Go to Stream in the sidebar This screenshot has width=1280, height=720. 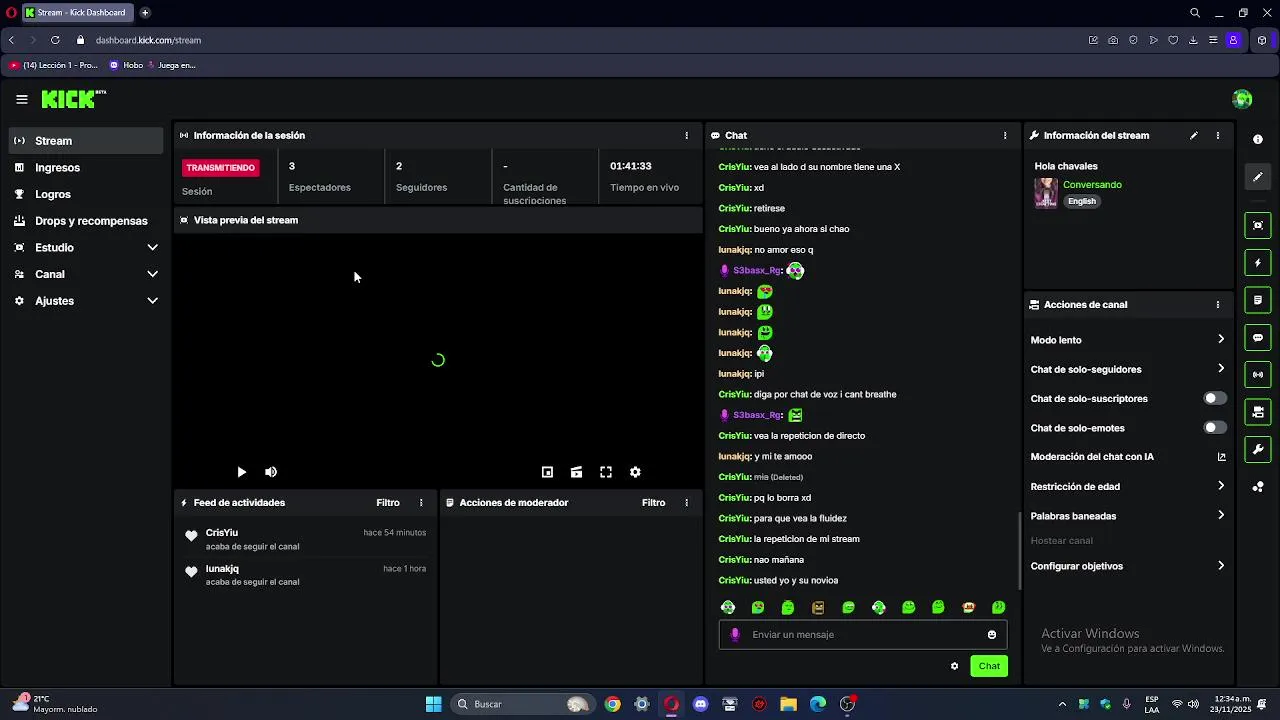(x=86, y=141)
